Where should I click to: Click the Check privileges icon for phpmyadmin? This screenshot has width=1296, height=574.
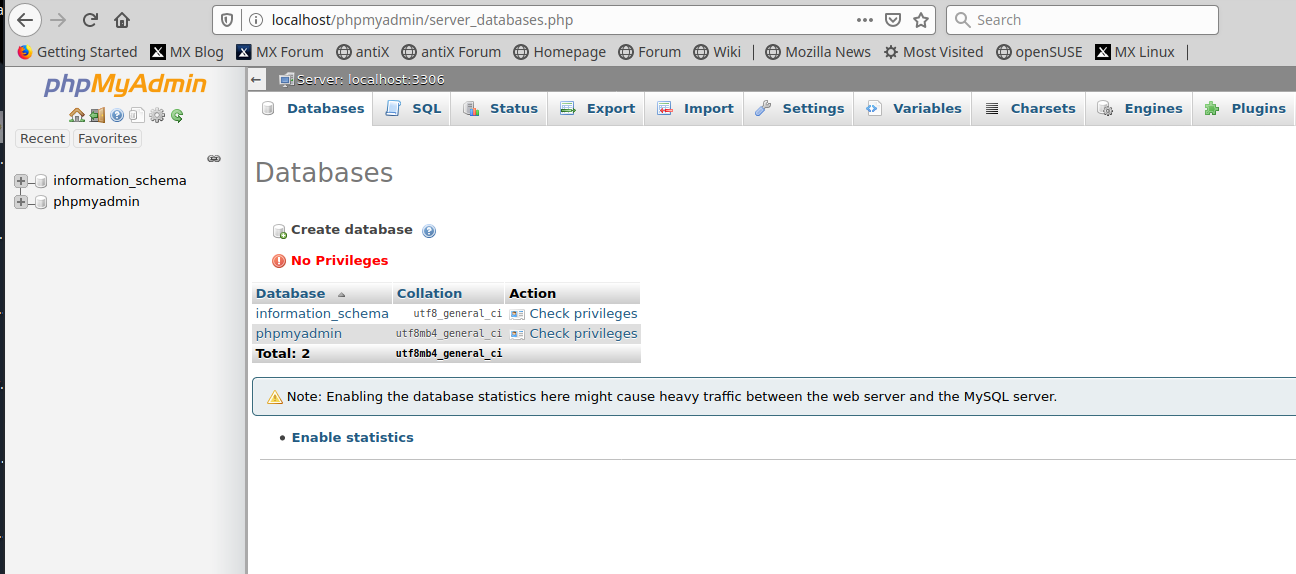tap(517, 334)
